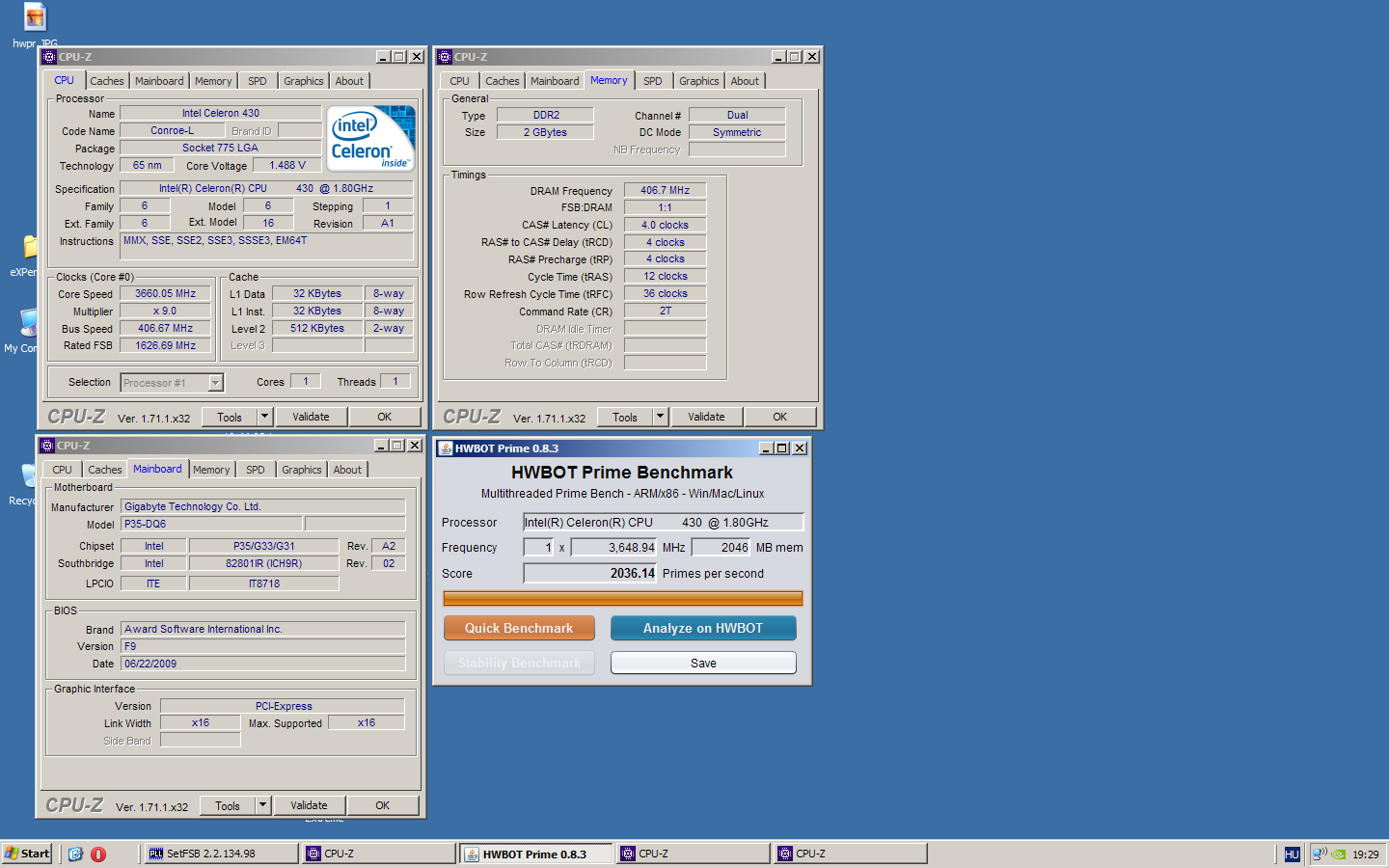Open the hwpr JPG desktop file icon

click(x=35, y=17)
